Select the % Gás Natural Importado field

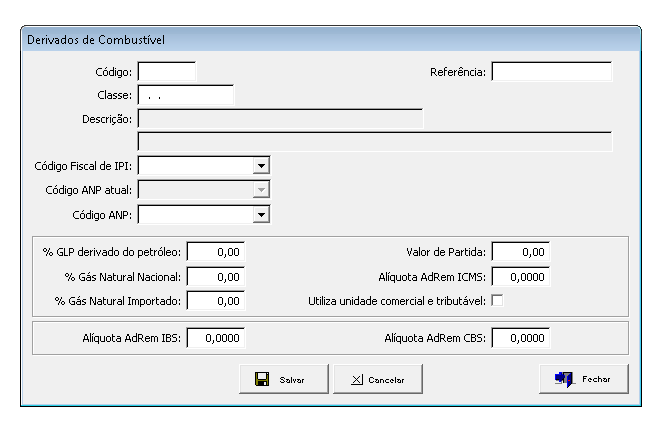click(216, 301)
